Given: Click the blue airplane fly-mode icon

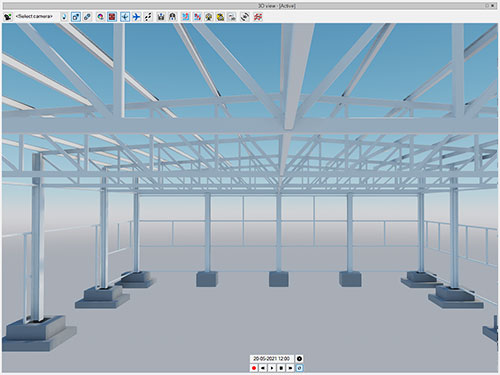Looking at the screenshot, I should pyautogui.click(x=136, y=16).
